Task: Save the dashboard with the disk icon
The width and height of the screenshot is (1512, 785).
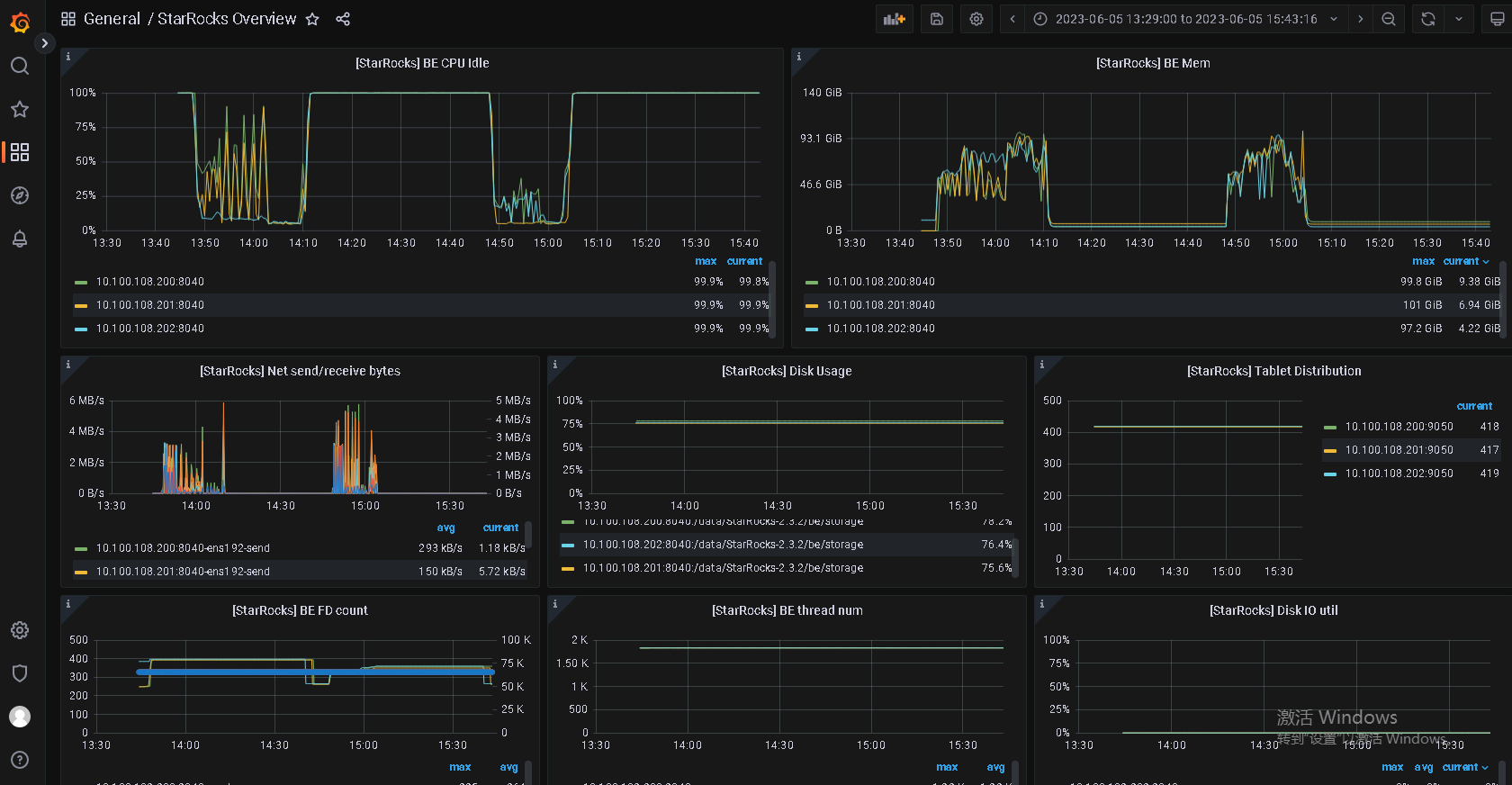Action: [937, 19]
